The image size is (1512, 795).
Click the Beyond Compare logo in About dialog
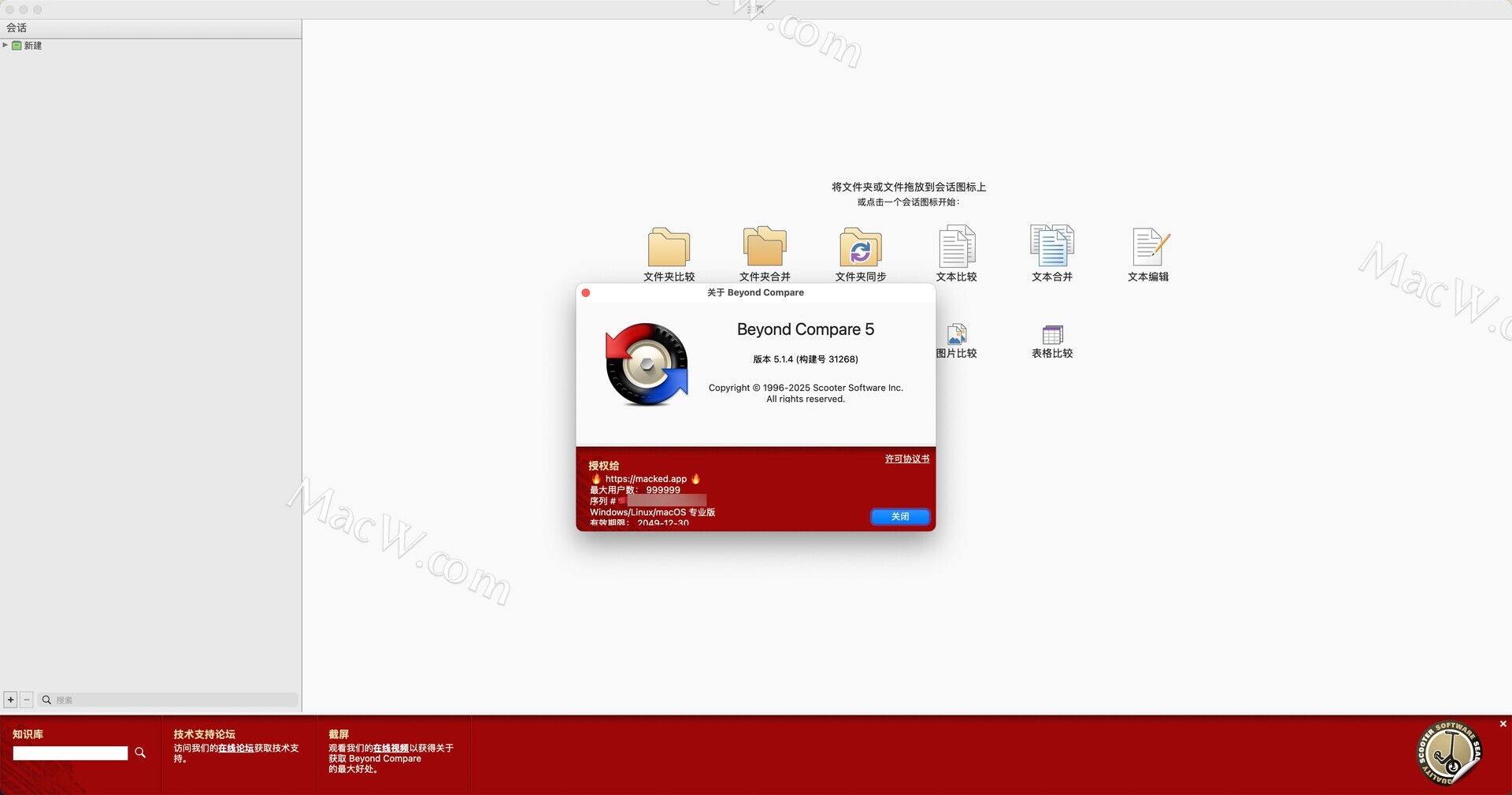point(647,364)
